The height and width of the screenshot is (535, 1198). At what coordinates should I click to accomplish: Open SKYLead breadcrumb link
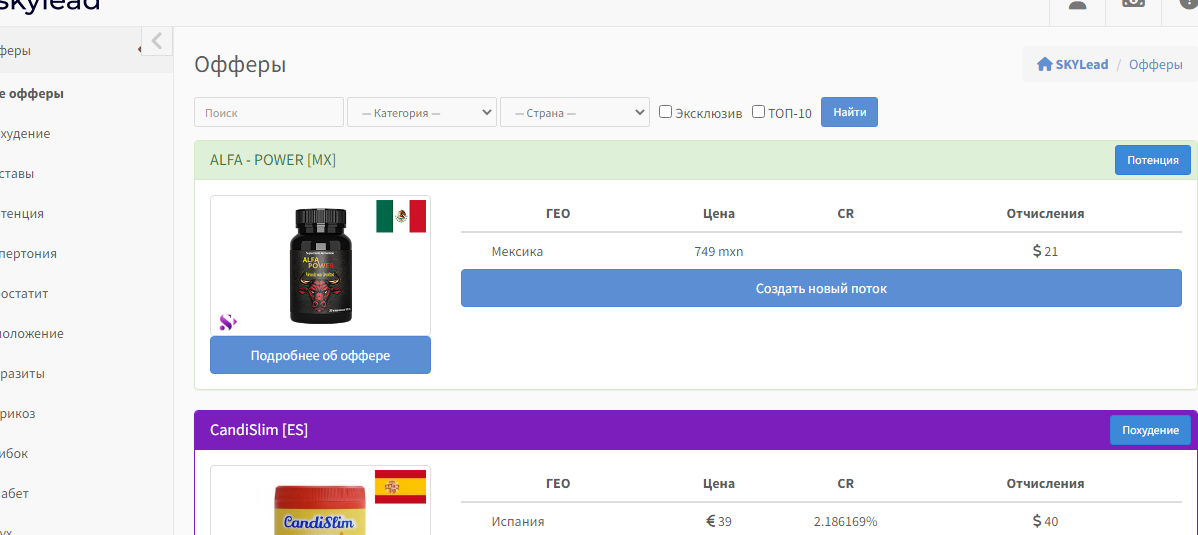pos(1082,64)
